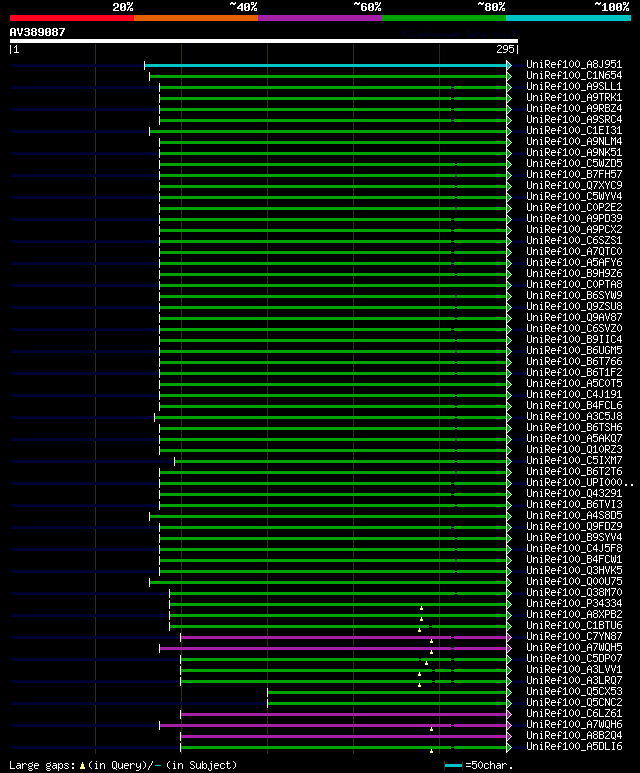
Task: Open UniRef100_A9RBZ4 entry
Action: pos(574,108)
